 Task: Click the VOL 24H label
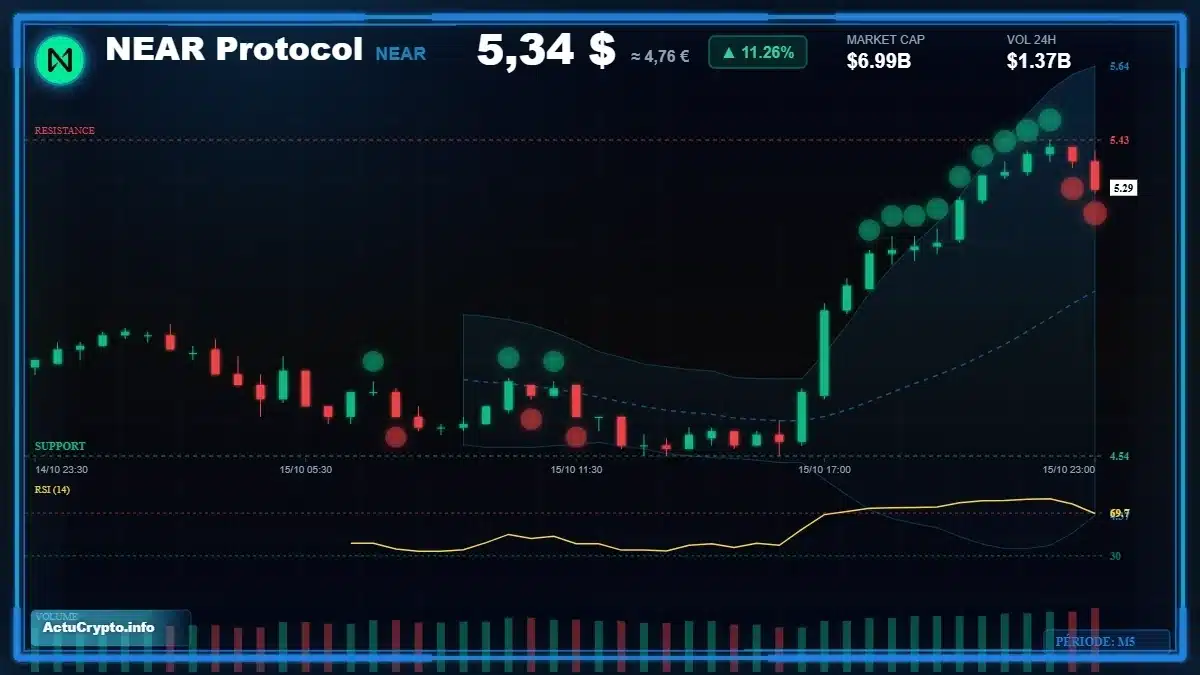1033,40
